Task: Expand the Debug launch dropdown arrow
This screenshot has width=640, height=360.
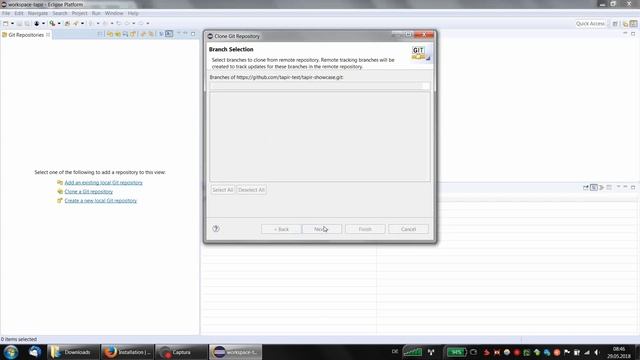Action: tap(43, 23)
